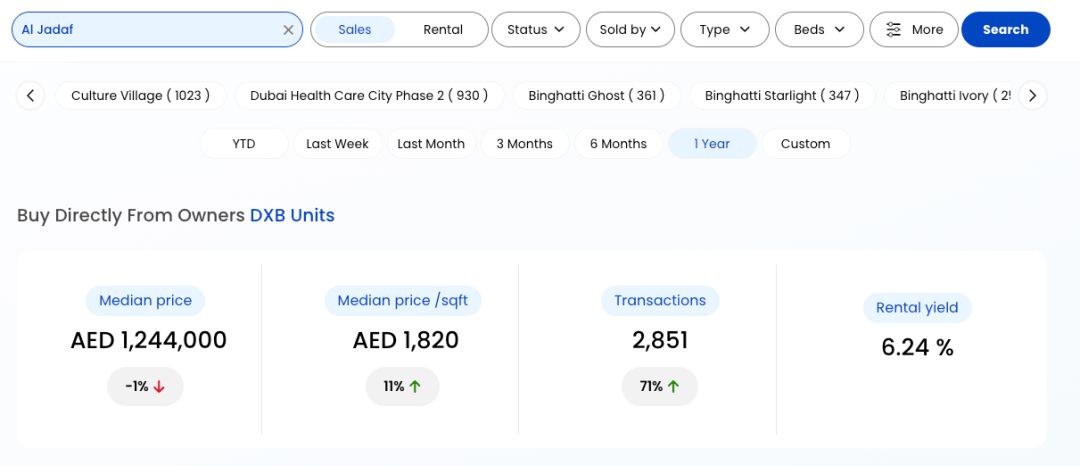Select the Custom date range option

pyautogui.click(x=805, y=144)
